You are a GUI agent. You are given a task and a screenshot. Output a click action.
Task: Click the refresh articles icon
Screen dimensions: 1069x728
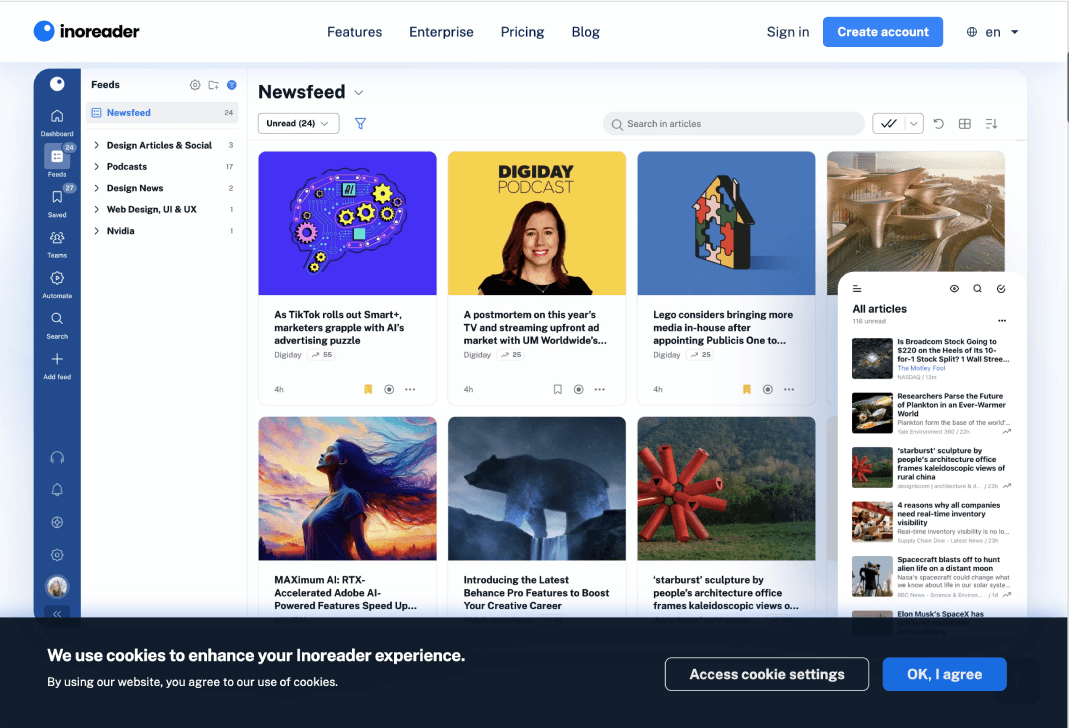pos(939,123)
